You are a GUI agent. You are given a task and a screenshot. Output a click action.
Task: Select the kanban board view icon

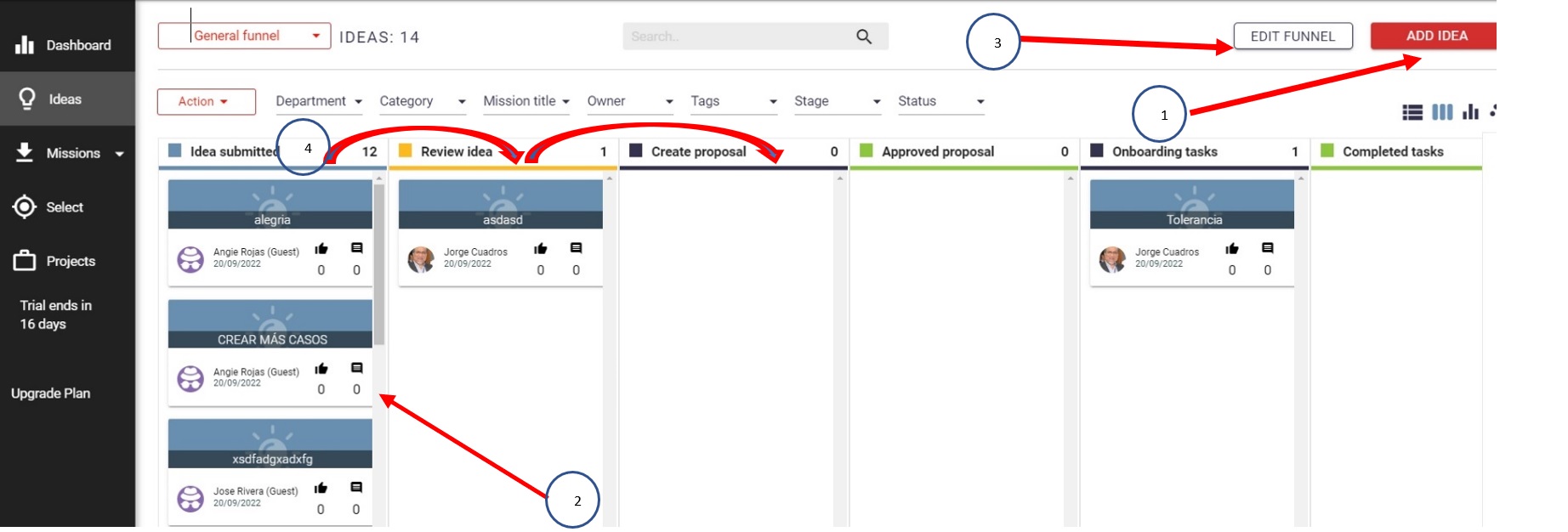pyautogui.click(x=1442, y=112)
